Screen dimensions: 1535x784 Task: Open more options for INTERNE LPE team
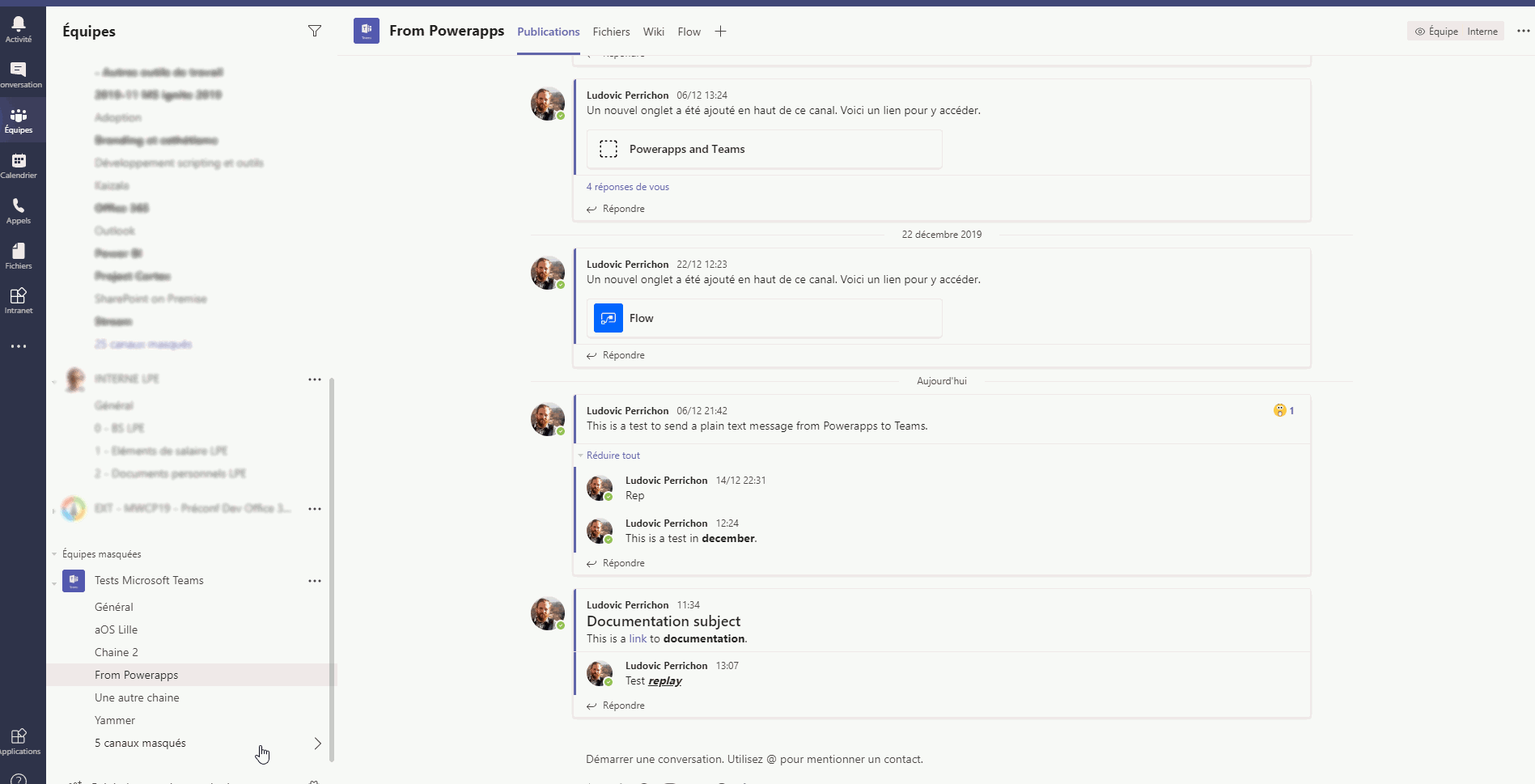(315, 379)
